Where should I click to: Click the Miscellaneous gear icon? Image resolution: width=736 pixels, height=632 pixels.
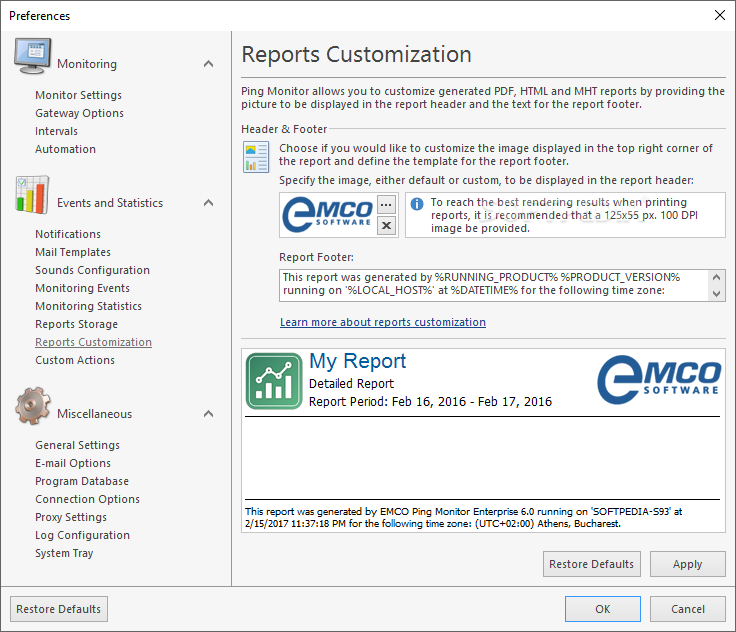click(32, 406)
